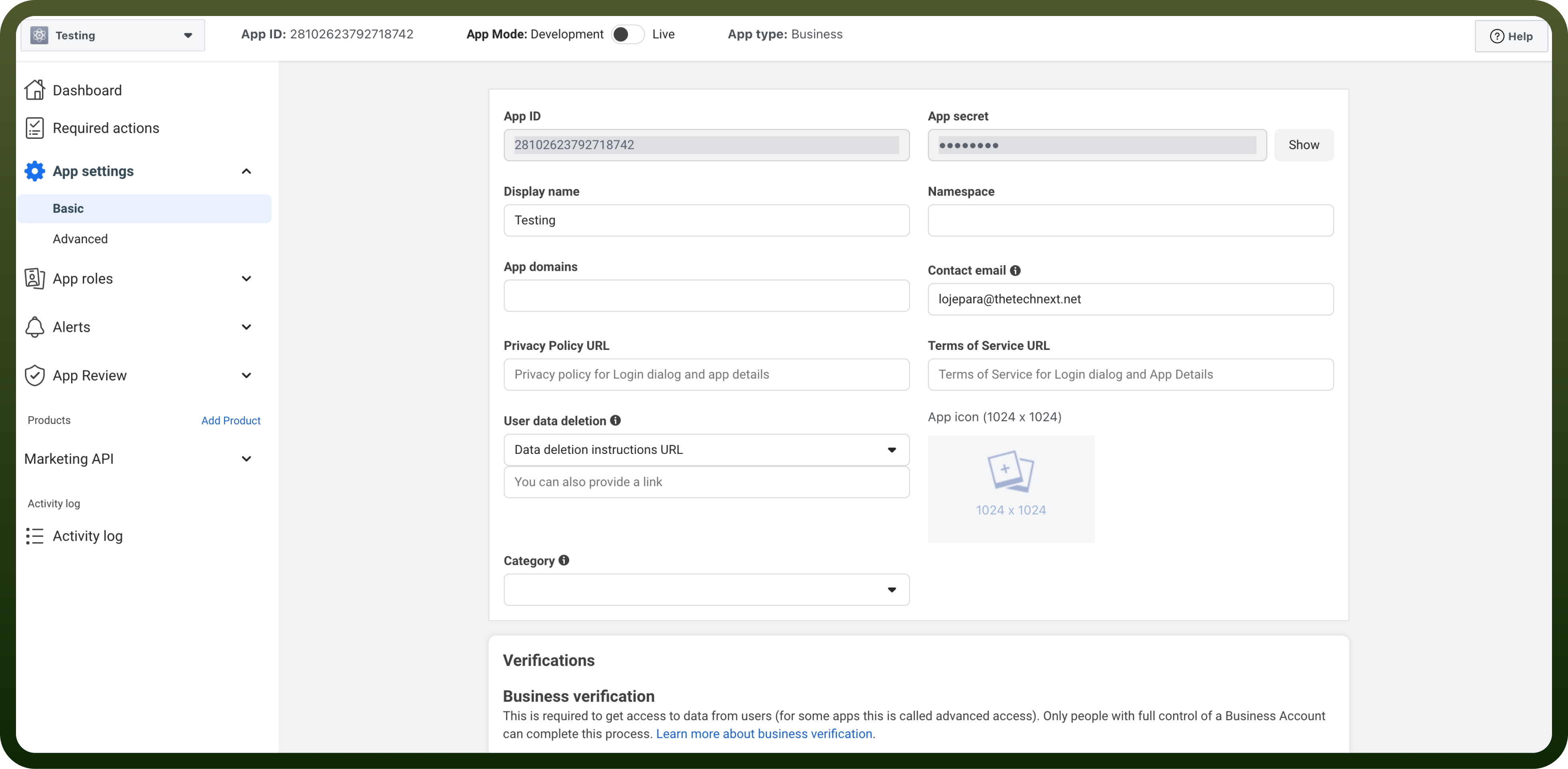The width and height of the screenshot is (1568, 769).
Task: Select Advanced under App settings
Action: [80, 239]
